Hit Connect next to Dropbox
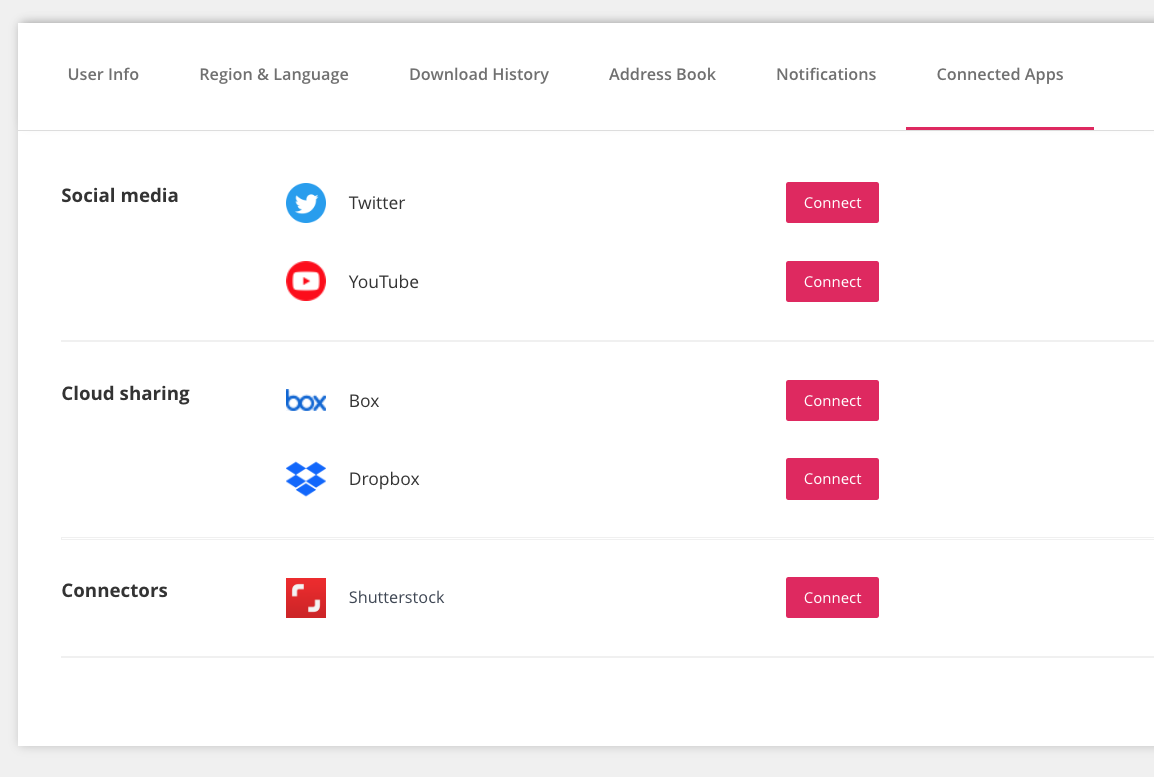 click(x=832, y=479)
